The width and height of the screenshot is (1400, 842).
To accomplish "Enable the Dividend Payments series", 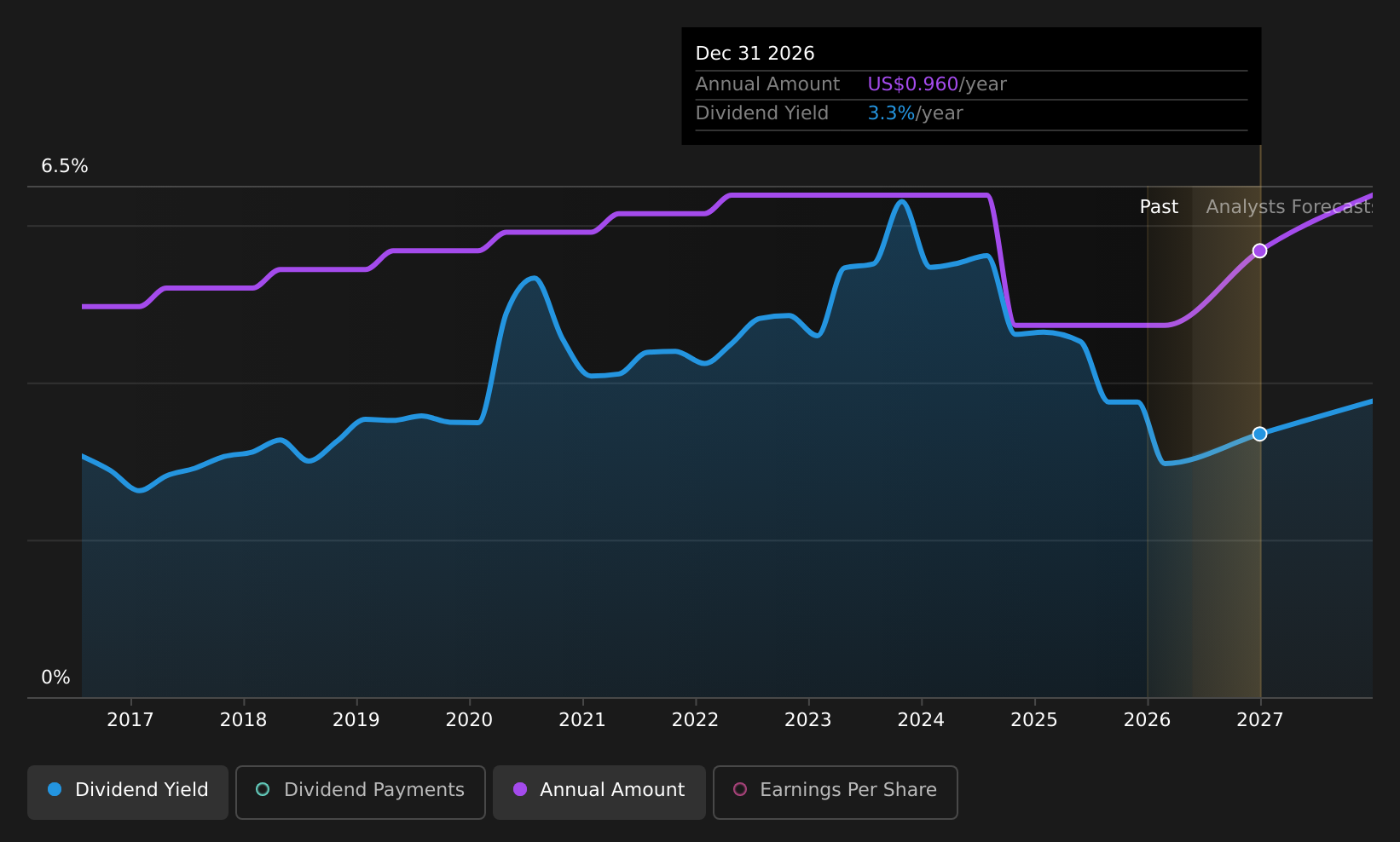I will click(x=361, y=792).
